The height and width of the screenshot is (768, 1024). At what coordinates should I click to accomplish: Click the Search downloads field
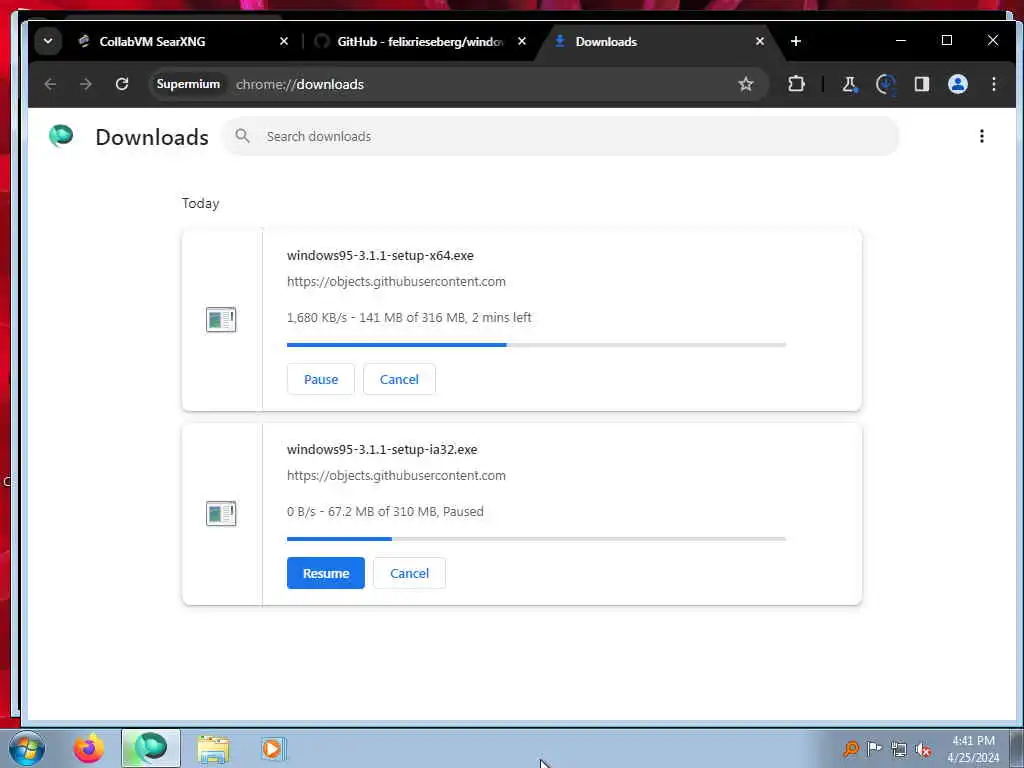tap(560, 136)
